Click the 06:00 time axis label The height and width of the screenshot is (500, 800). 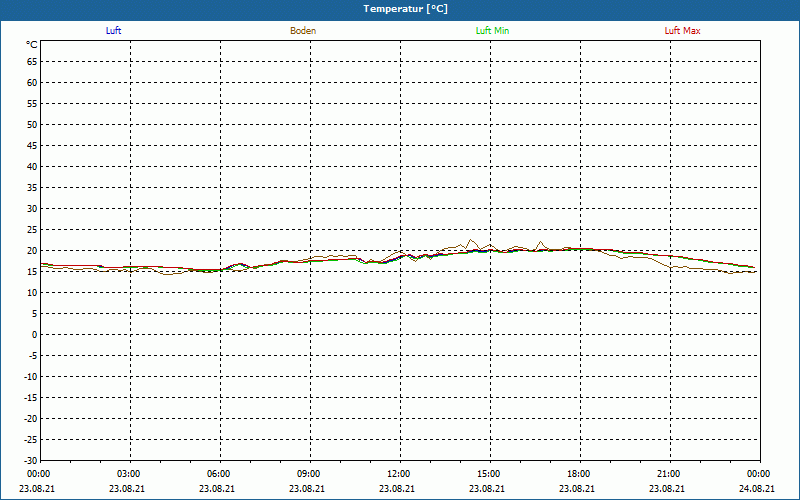[x=218, y=474]
